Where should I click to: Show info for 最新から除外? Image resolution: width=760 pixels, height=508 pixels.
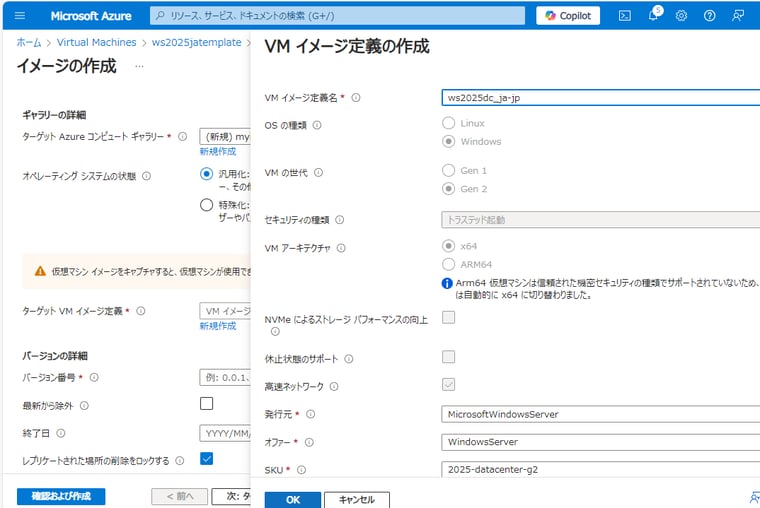tap(84, 405)
